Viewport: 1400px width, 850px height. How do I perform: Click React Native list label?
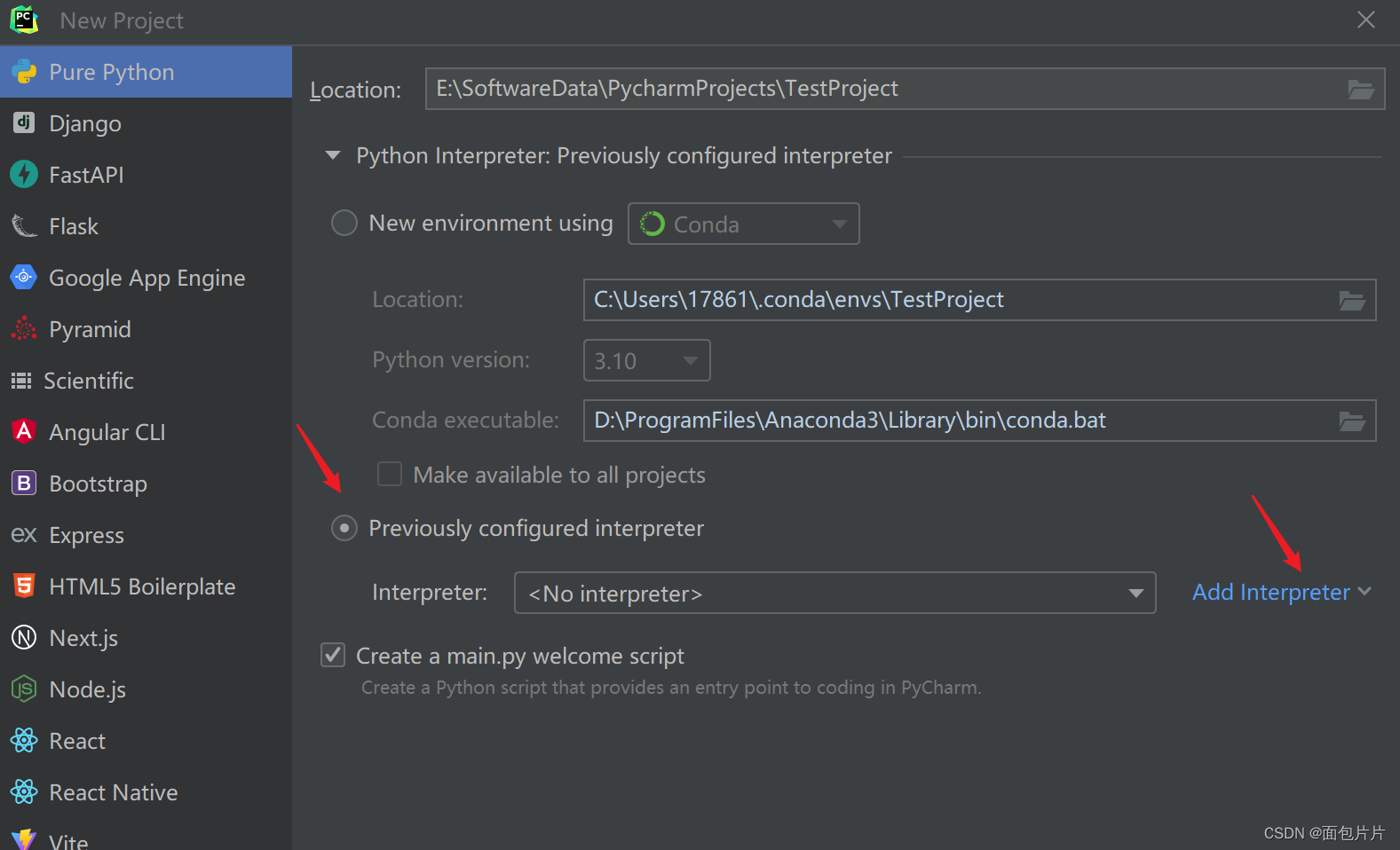pyautogui.click(x=114, y=792)
